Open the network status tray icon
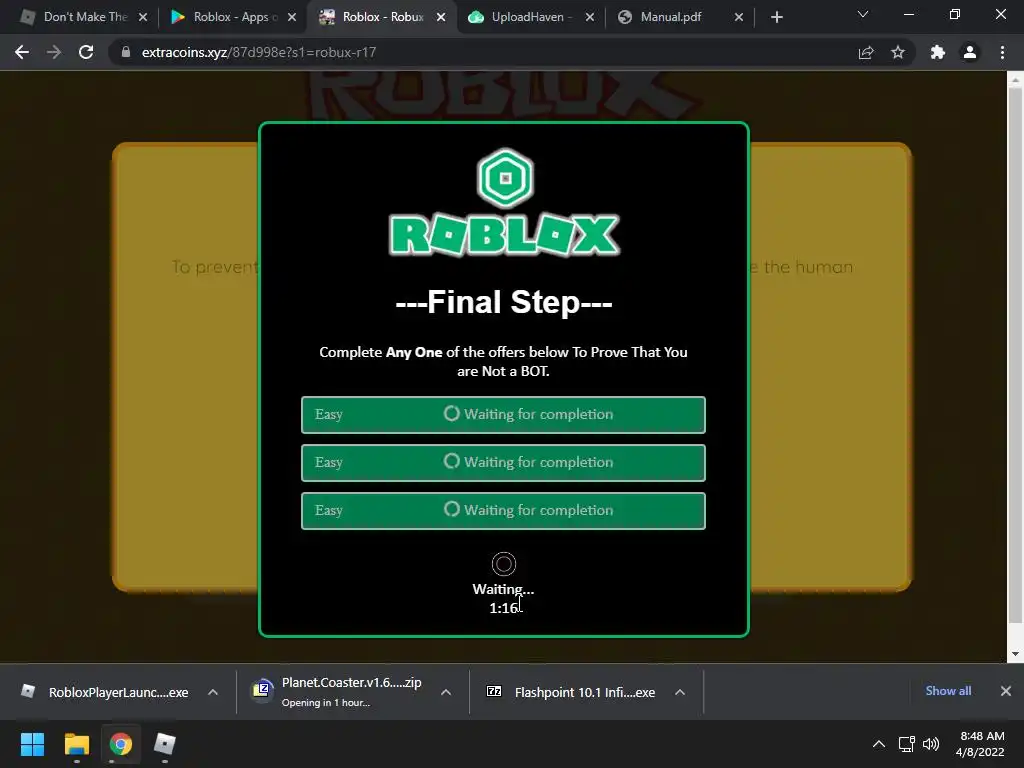Screen dimensions: 1024x768 click(906, 744)
